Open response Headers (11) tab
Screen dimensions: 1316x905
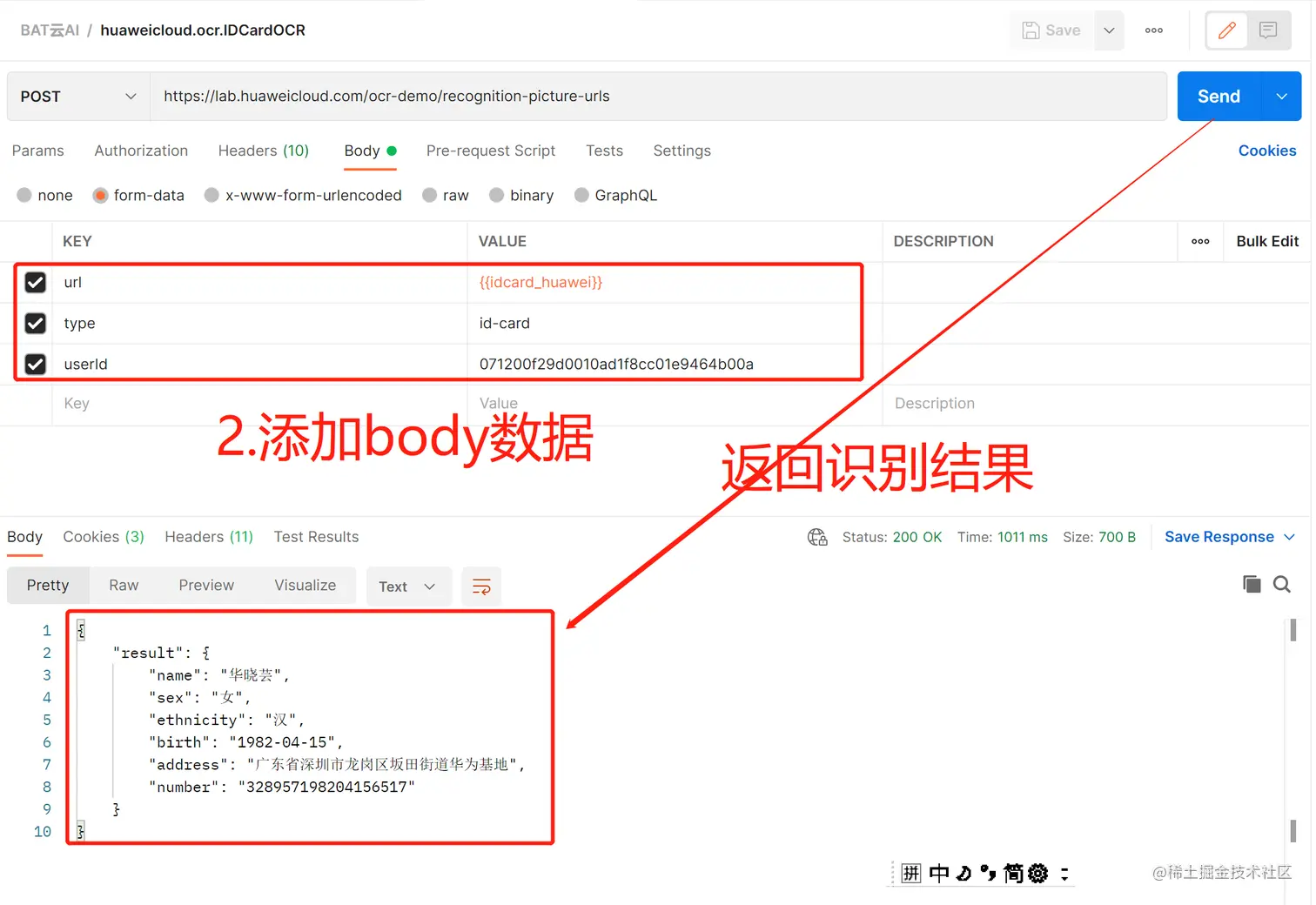pyautogui.click(x=209, y=537)
